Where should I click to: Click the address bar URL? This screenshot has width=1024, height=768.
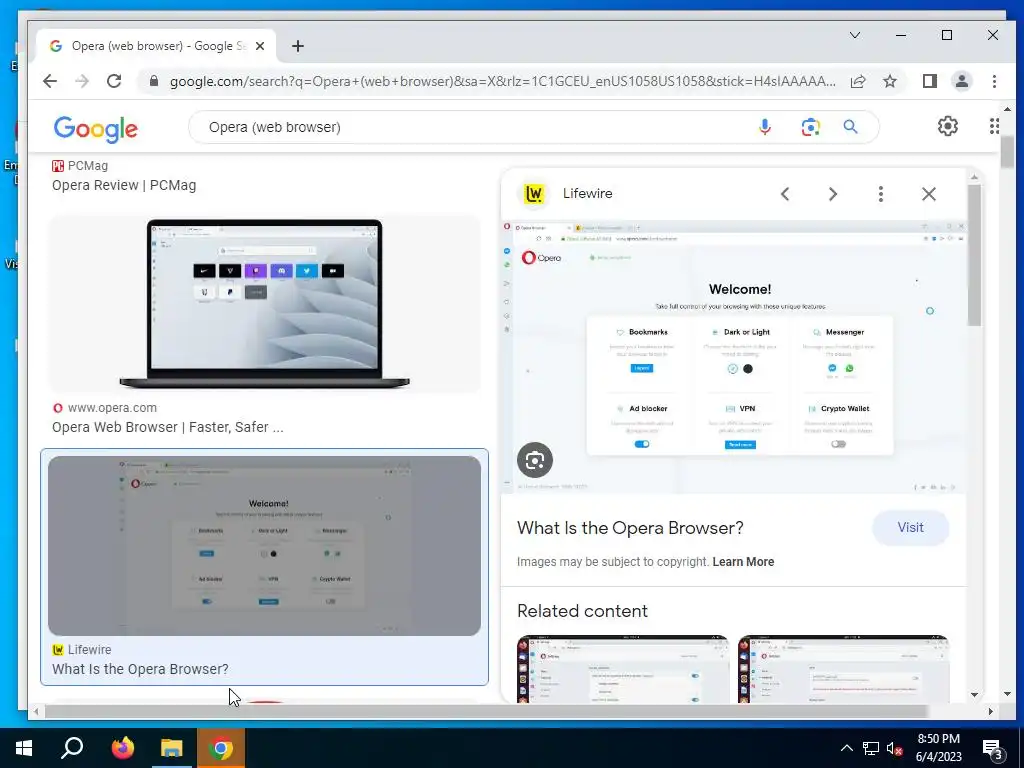click(x=502, y=81)
